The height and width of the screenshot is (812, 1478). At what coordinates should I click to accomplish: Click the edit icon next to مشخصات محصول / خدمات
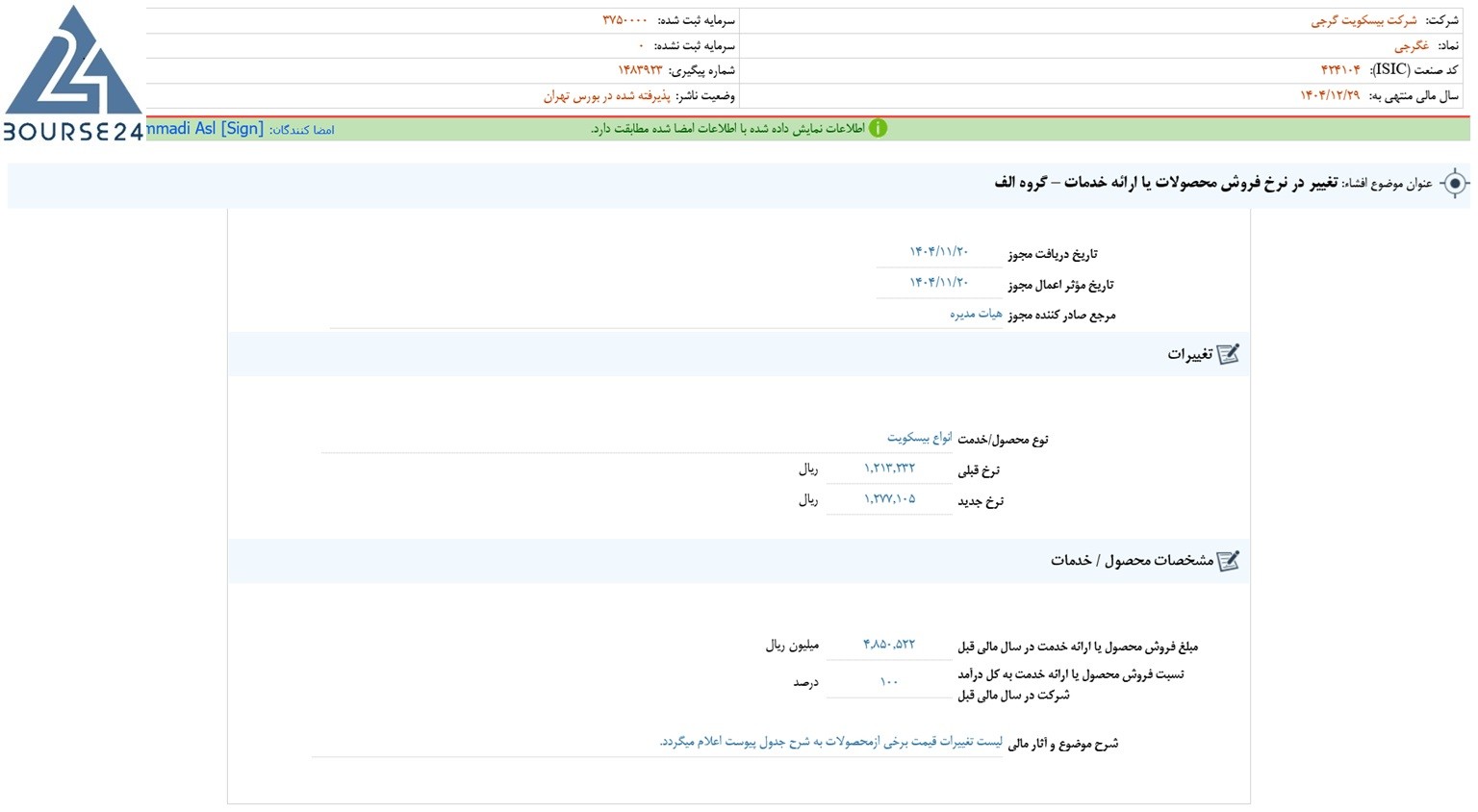coord(1228,561)
